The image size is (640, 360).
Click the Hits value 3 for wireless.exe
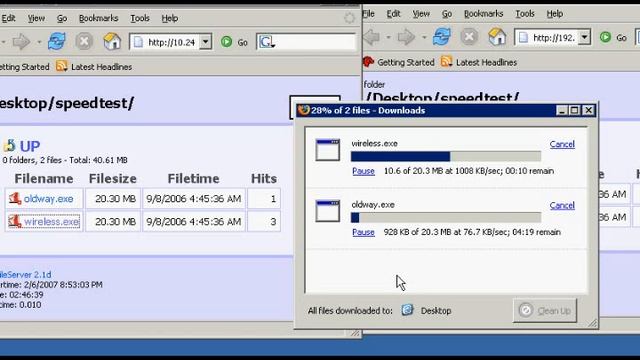click(x=273, y=222)
